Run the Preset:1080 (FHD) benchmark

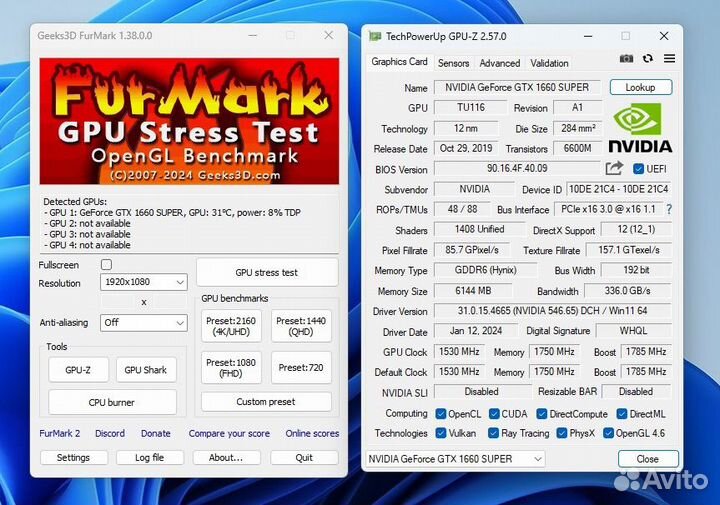(x=231, y=368)
